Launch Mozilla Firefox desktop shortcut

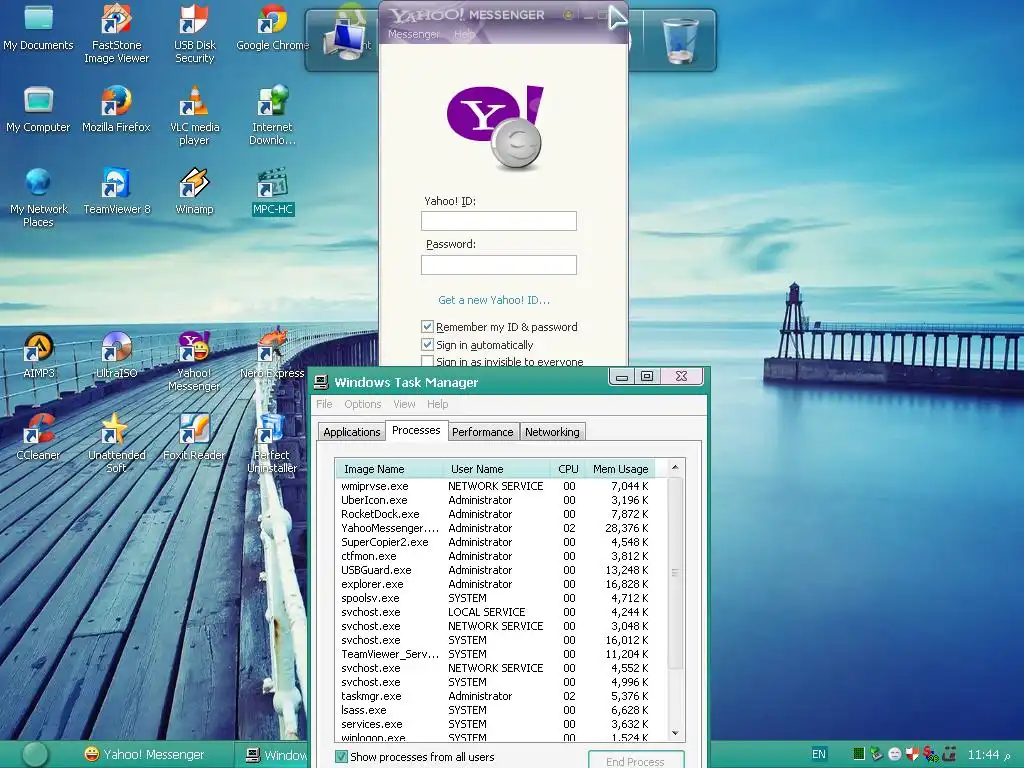pos(116,110)
